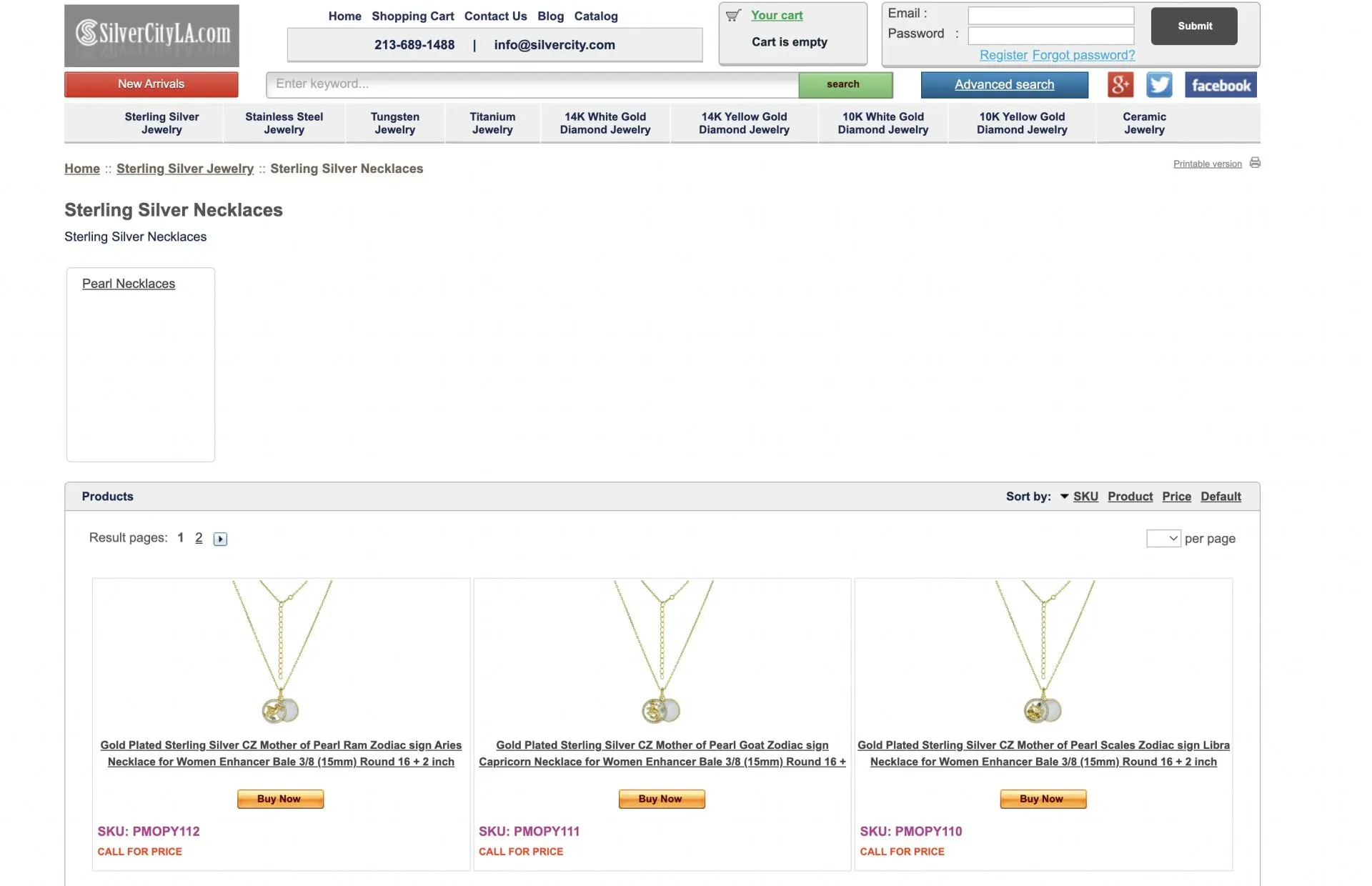The width and height of the screenshot is (1372, 886).
Task: Open the Twitter bird icon
Action: click(x=1159, y=84)
